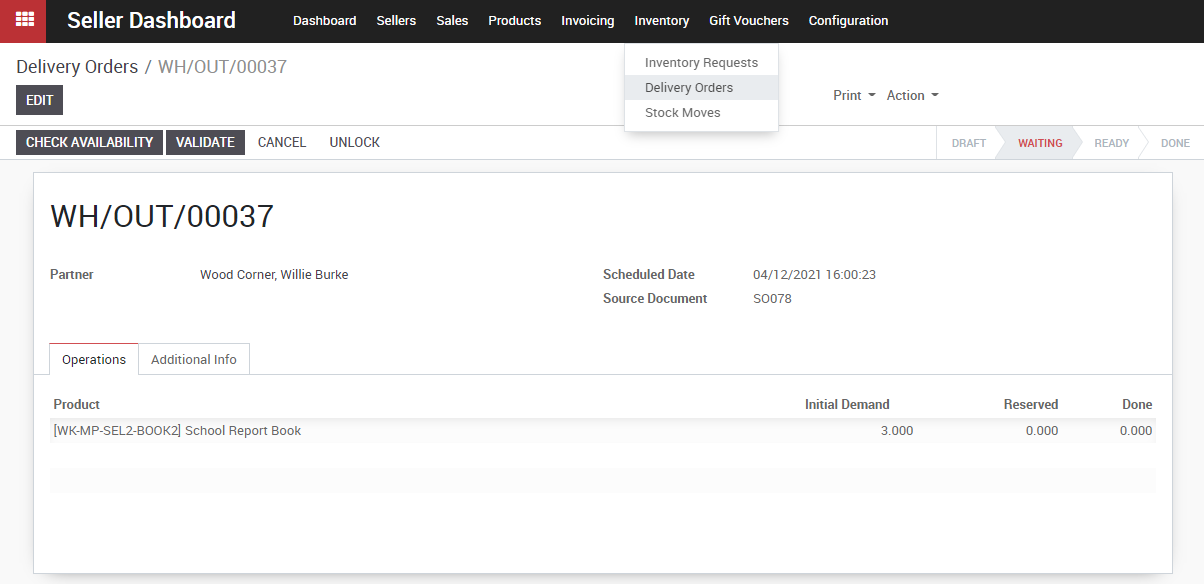
Task: Click the Seller Dashboard title
Action: (x=151, y=20)
